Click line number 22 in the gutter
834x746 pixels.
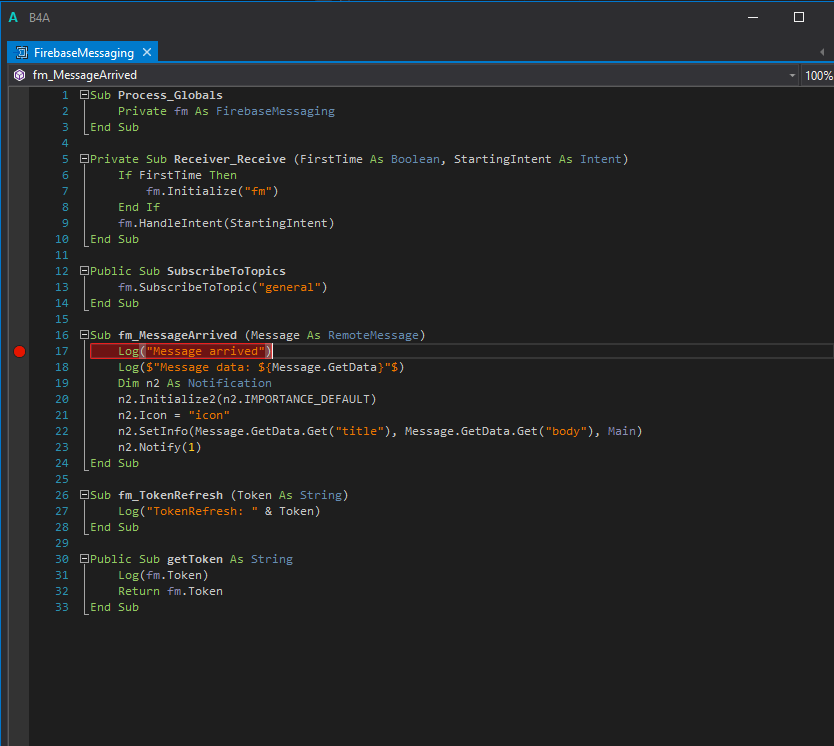[62, 431]
